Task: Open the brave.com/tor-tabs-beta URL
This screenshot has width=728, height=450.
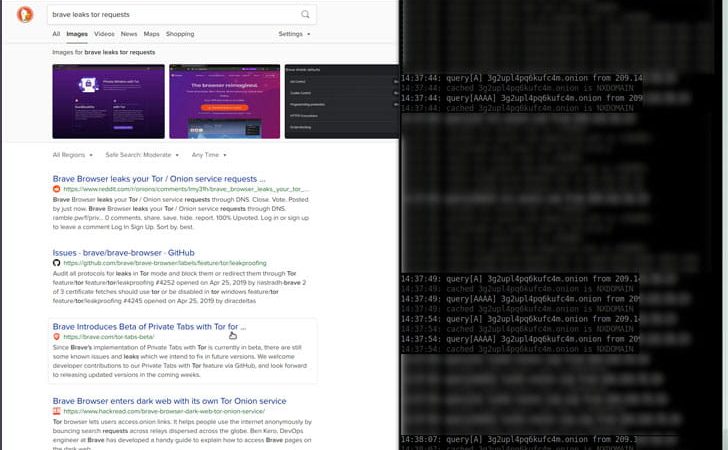Action: coord(109,337)
